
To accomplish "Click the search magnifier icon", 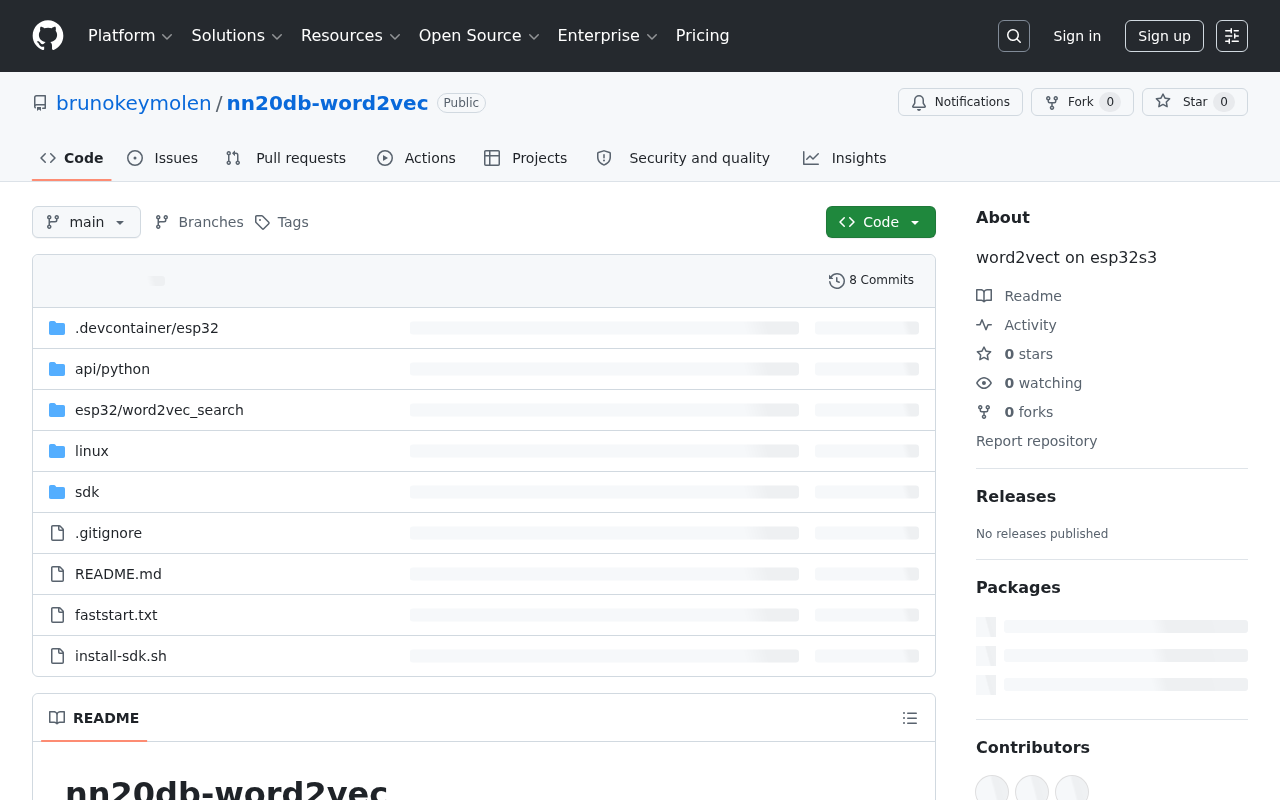I will click(1014, 36).
